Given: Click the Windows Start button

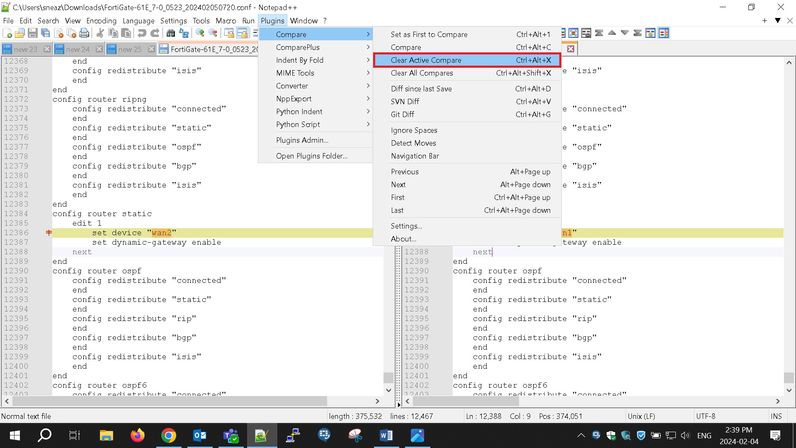Looking at the screenshot, I should pyautogui.click(x=14, y=435).
